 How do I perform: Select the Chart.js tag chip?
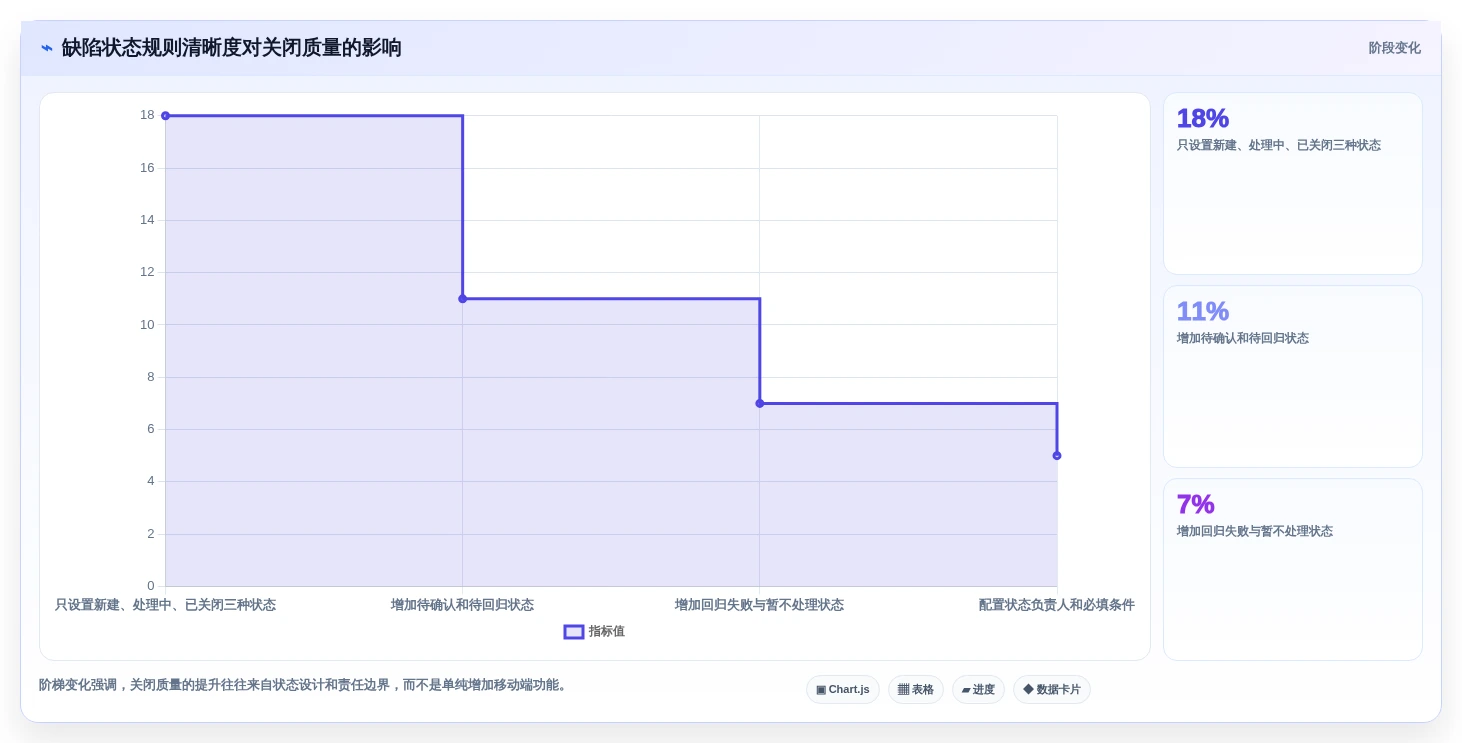pyautogui.click(x=843, y=690)
